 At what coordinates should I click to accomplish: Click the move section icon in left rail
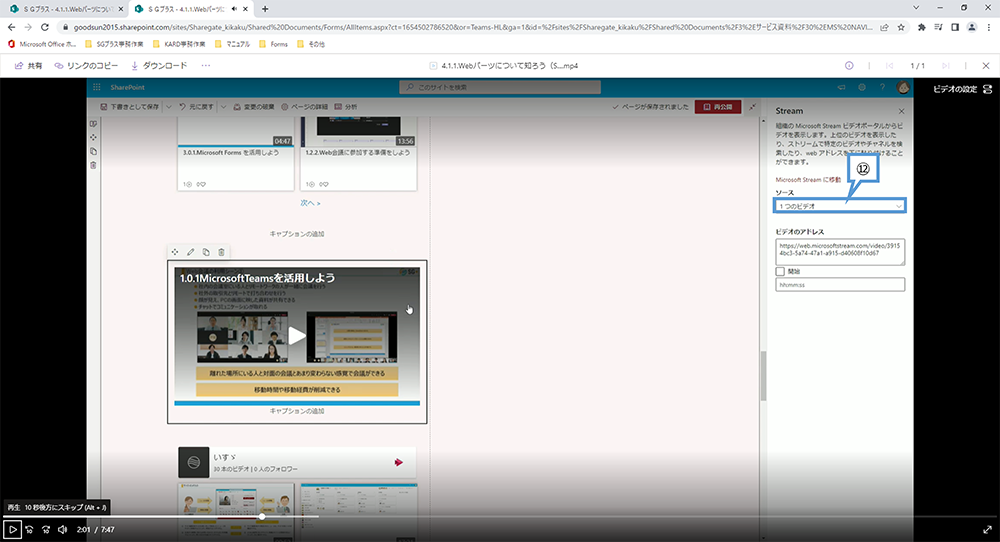(x=93, y=137)
